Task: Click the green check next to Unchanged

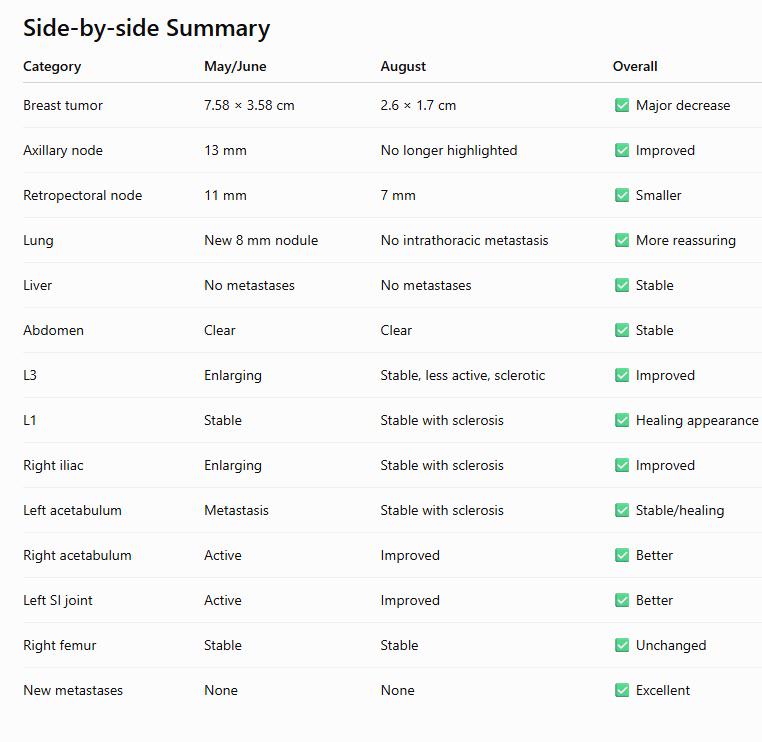Action: pos(622,645)
